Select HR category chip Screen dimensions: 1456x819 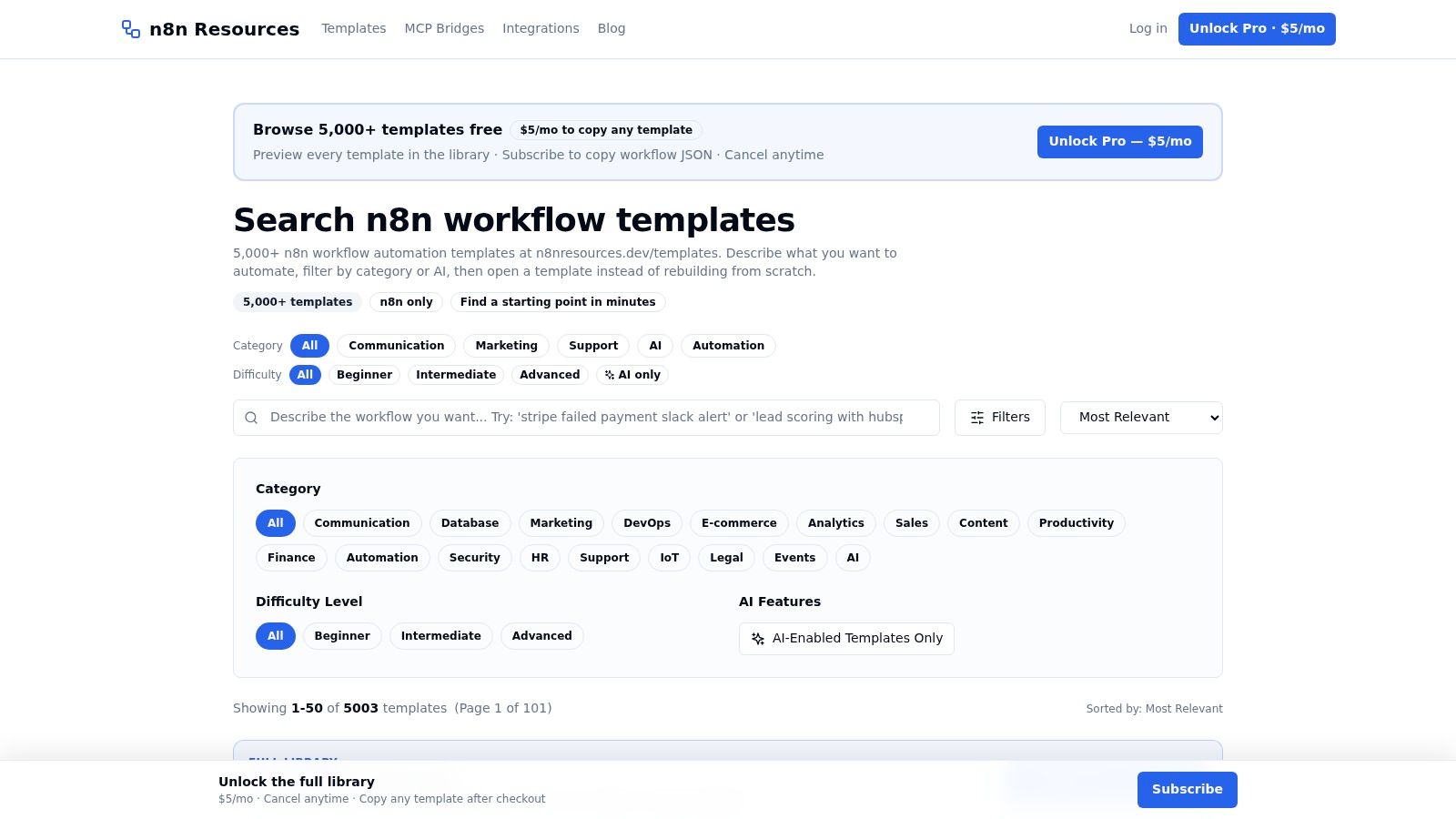click(x=540, y=558)
